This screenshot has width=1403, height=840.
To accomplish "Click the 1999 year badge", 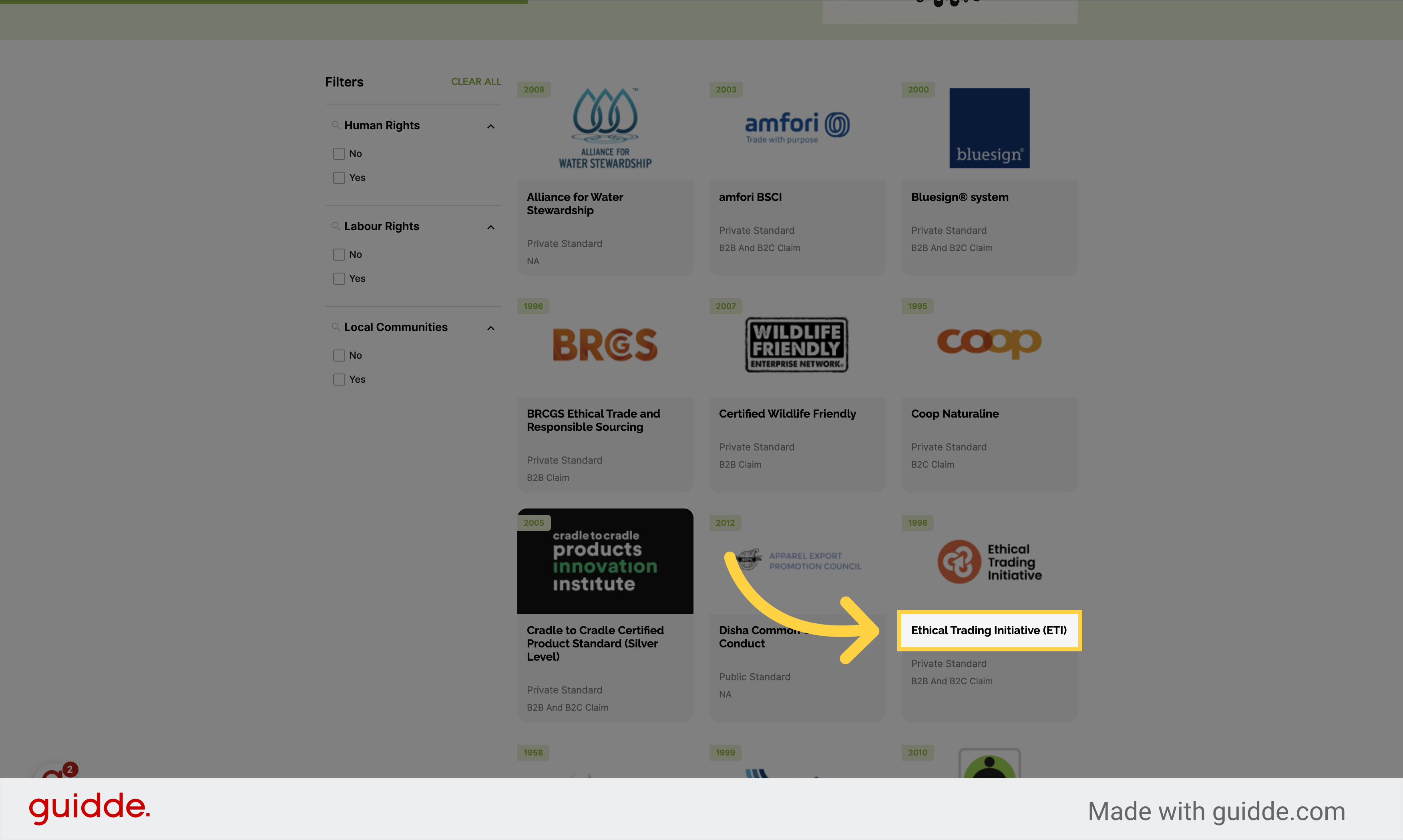I will click(725, 752).
